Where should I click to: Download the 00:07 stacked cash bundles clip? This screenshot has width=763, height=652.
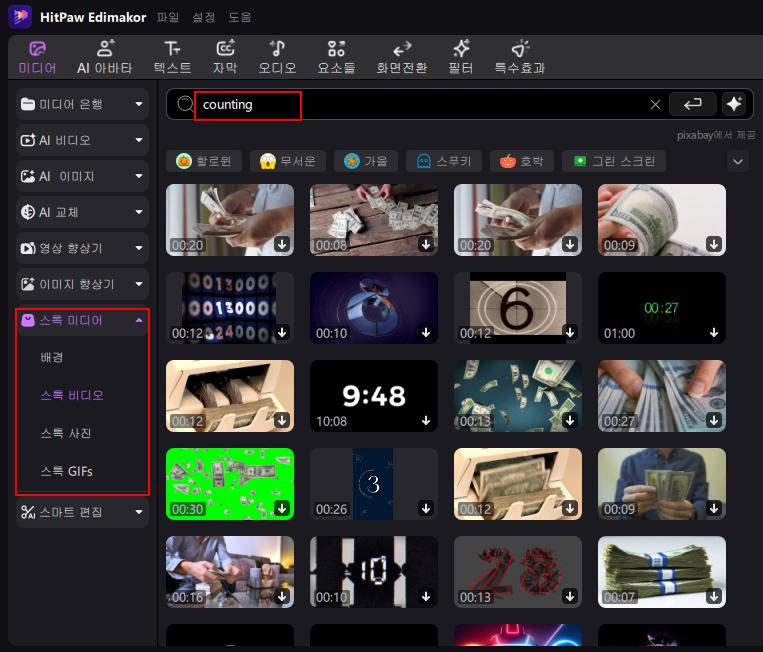point(714,597)
